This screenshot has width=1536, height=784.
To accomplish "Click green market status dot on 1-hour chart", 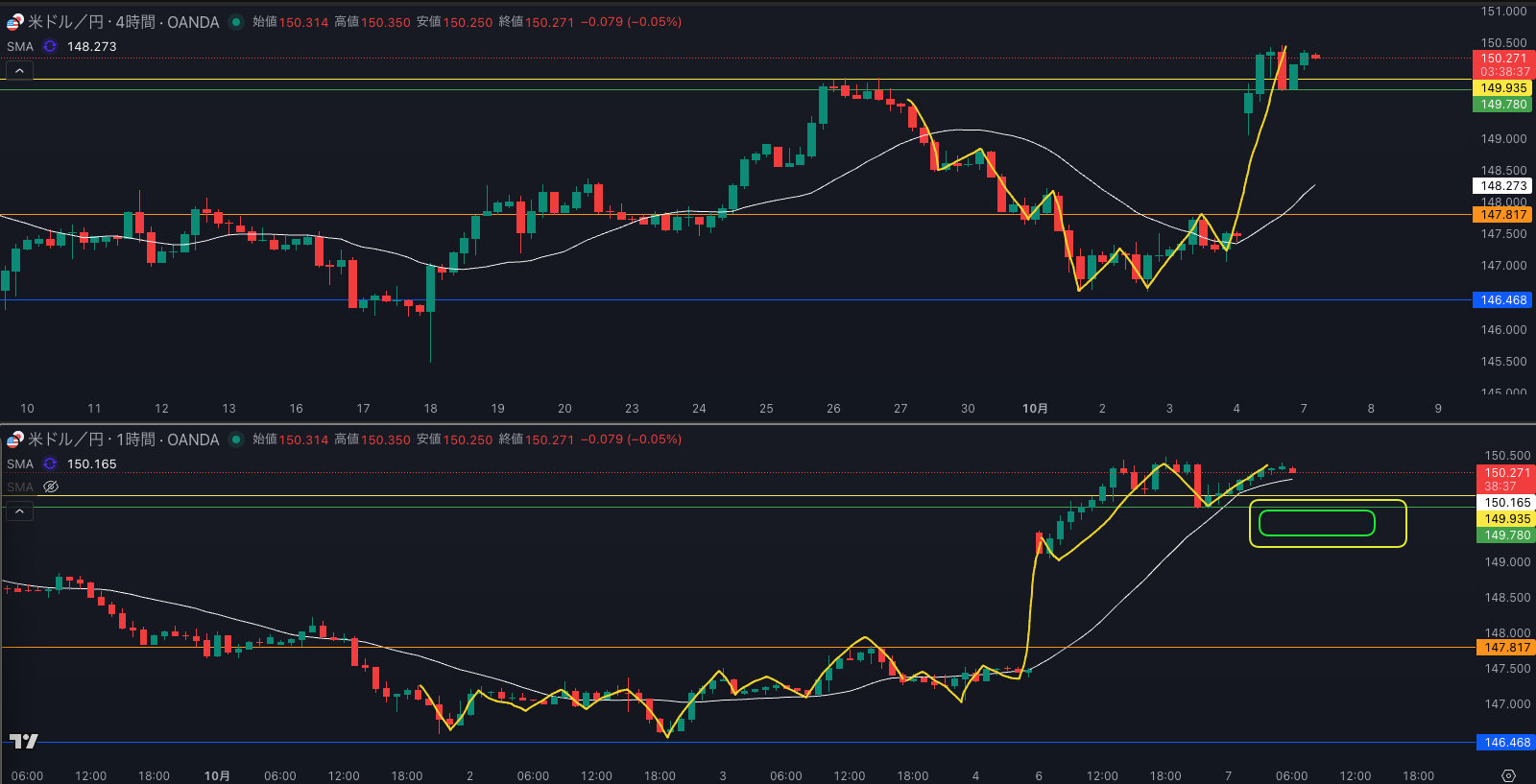I will (236, 440).
